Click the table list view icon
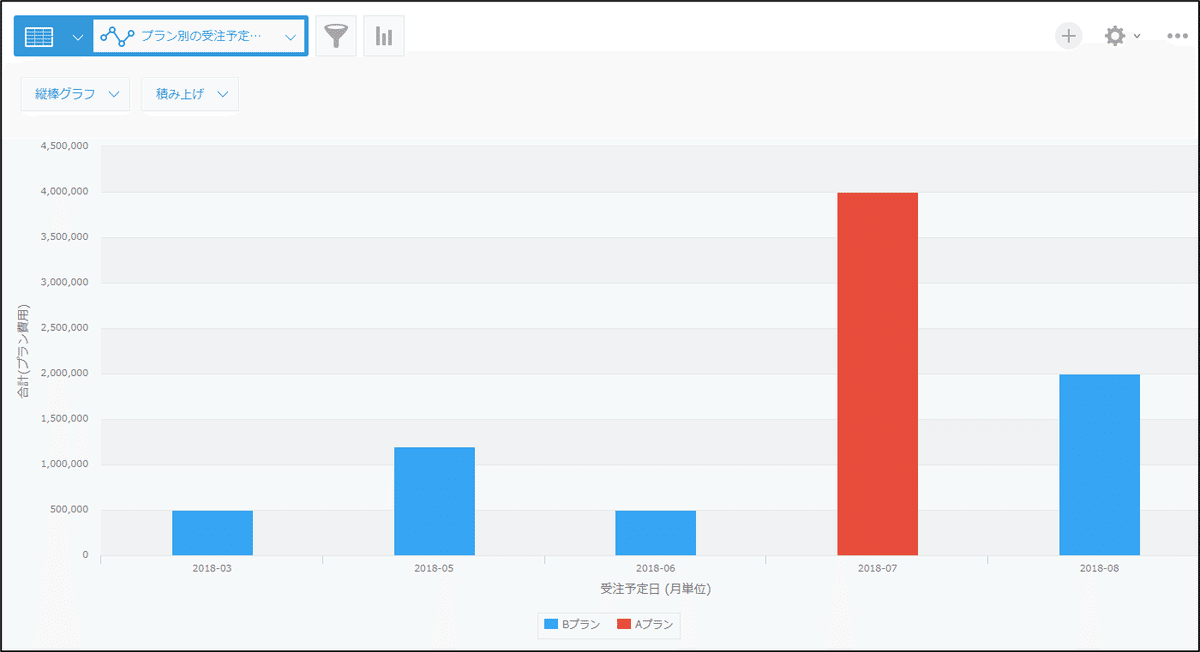The image size is (1200, 652). [39, 37]
